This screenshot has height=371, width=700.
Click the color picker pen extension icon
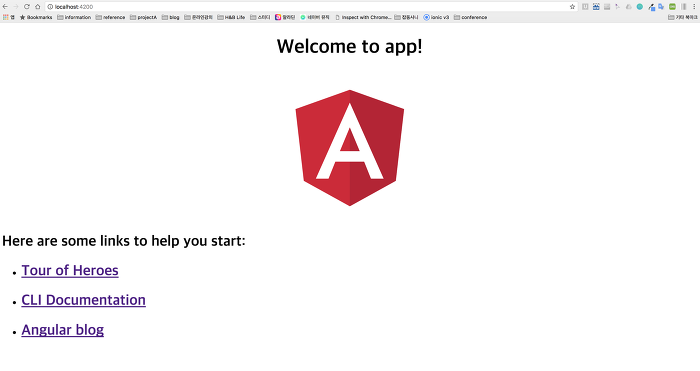[x=651, y=7]
